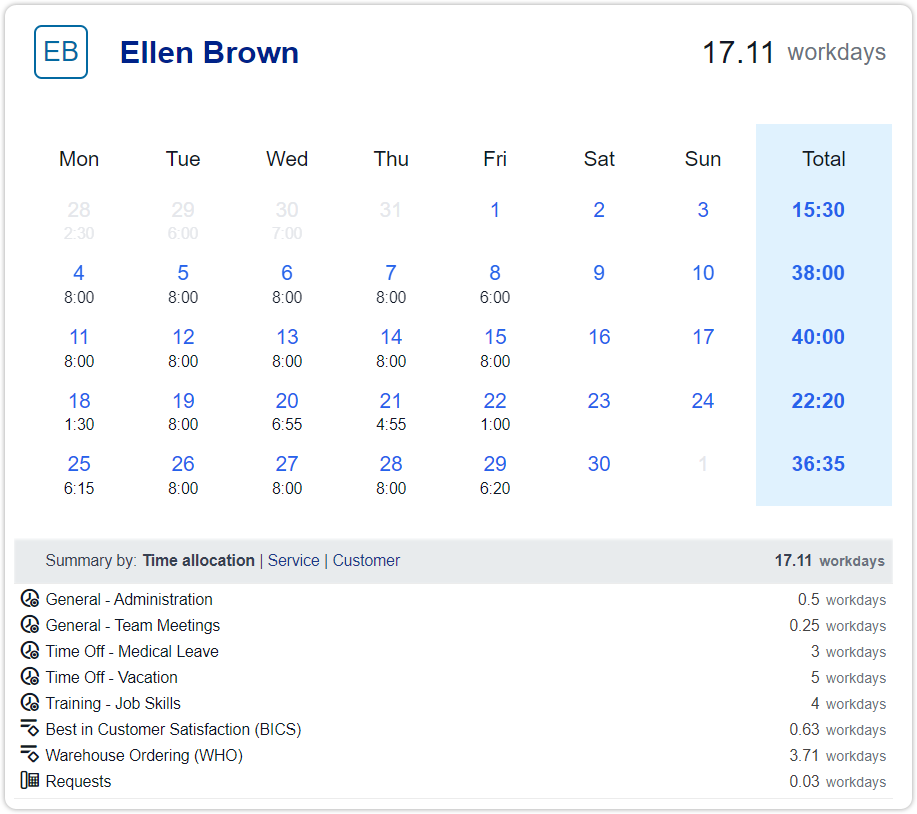Click weekly total 15:30

pyautogui.click(x=818, y=210)
